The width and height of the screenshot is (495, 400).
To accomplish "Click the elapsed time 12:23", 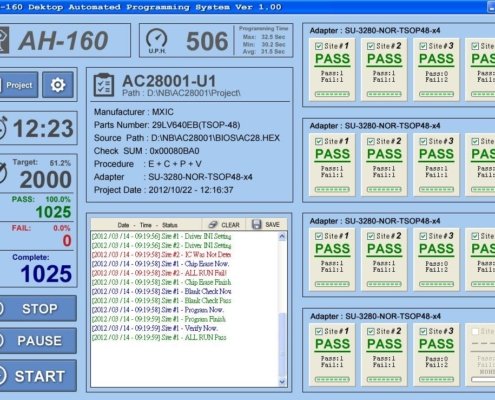I will (43, 129).
